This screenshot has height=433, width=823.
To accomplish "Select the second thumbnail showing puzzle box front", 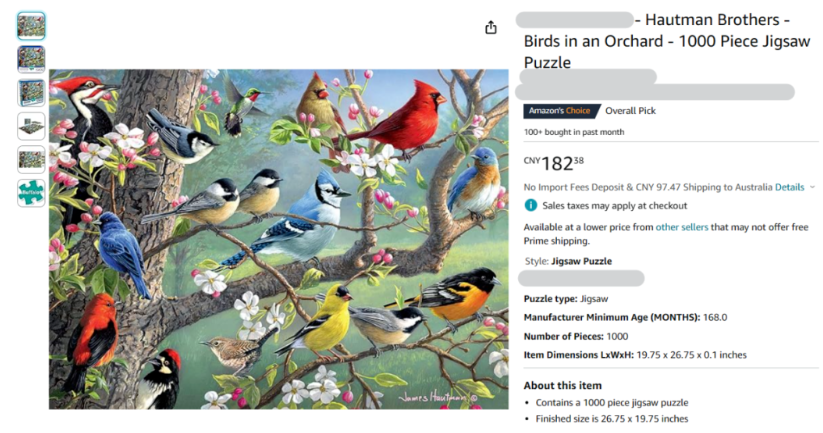I will coord(31,59).
